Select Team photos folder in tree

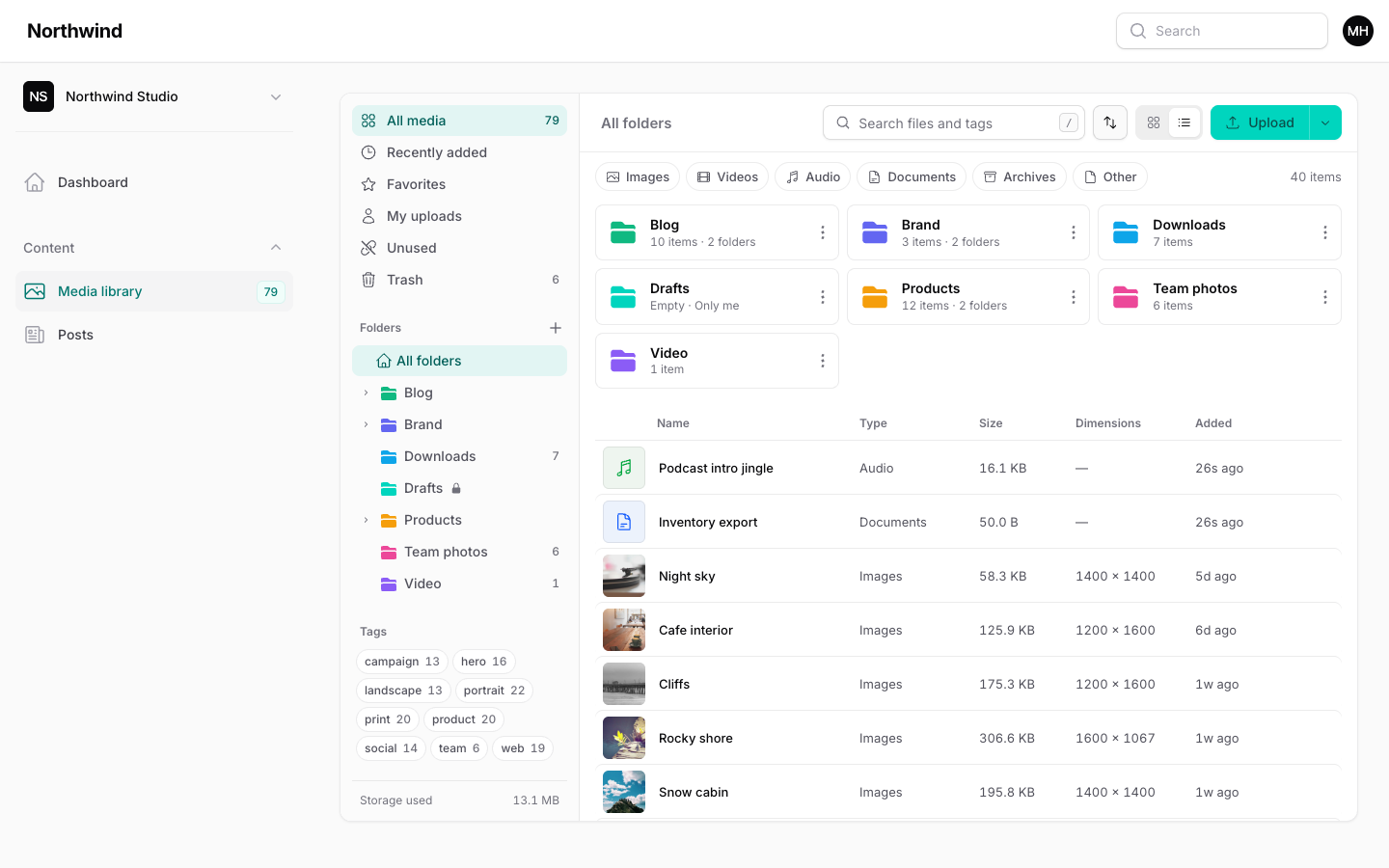459,552
